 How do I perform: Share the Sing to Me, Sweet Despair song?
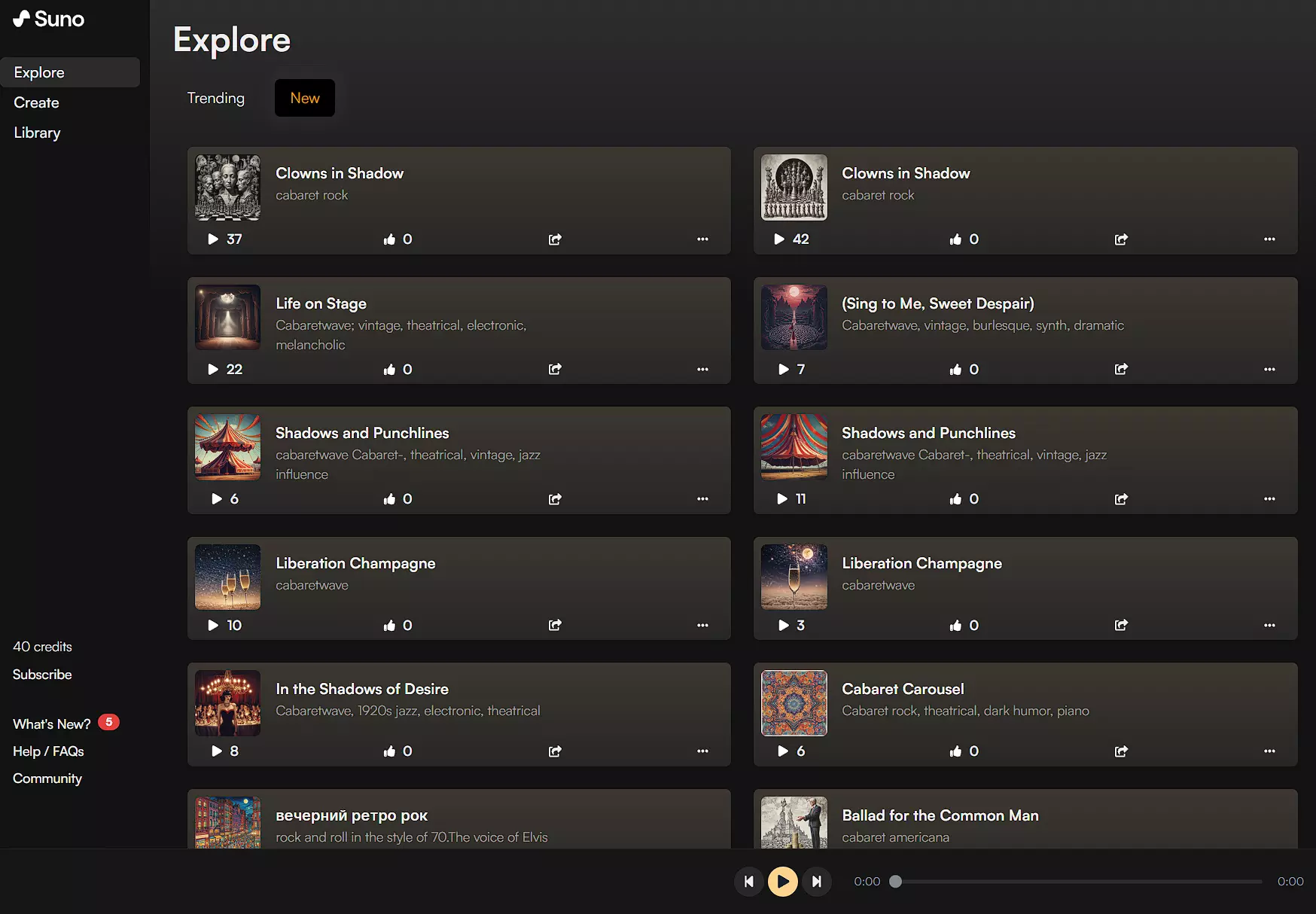point(1121,370)
